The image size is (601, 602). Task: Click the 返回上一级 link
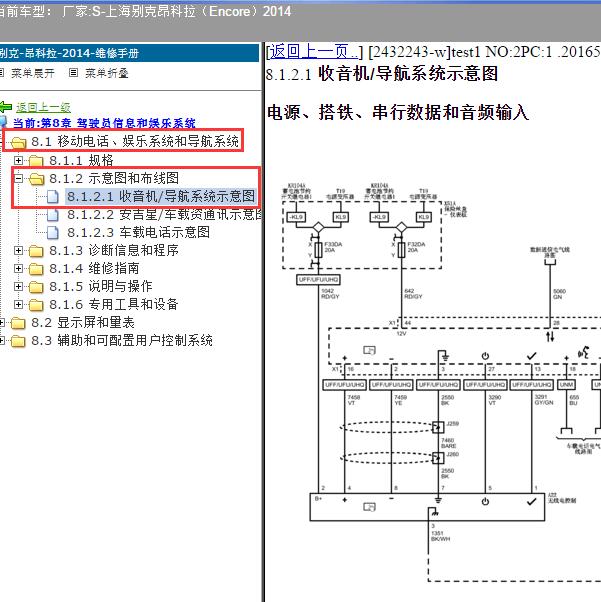pyautogui.click(x=43, y=108)
